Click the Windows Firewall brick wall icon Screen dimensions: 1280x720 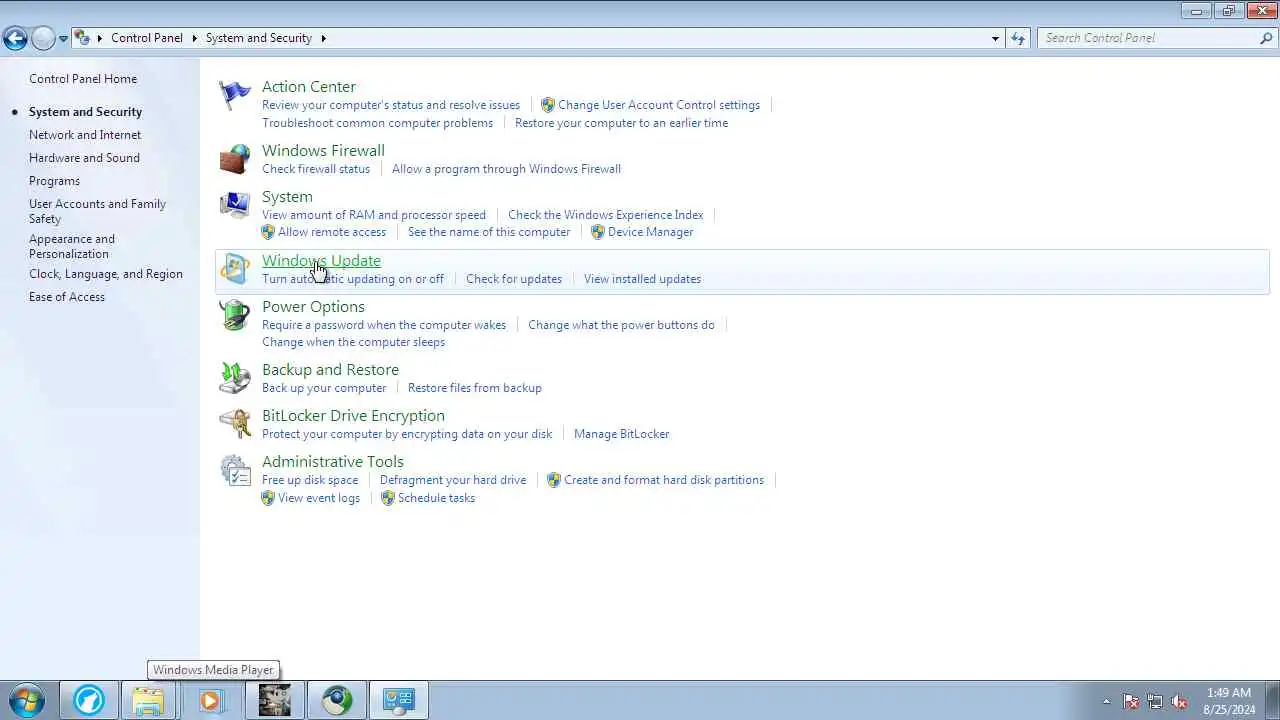coord(235,159)
